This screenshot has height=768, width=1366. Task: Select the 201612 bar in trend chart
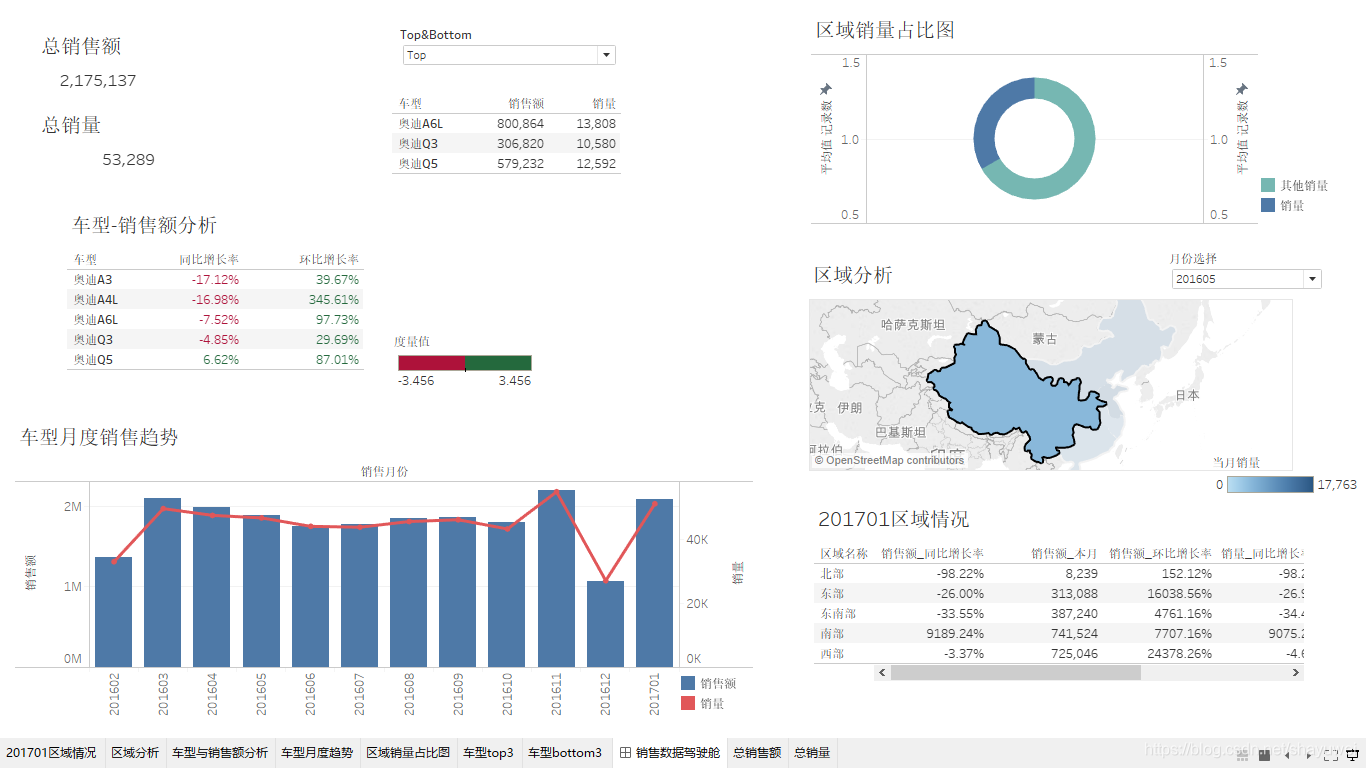coord(605,624)
